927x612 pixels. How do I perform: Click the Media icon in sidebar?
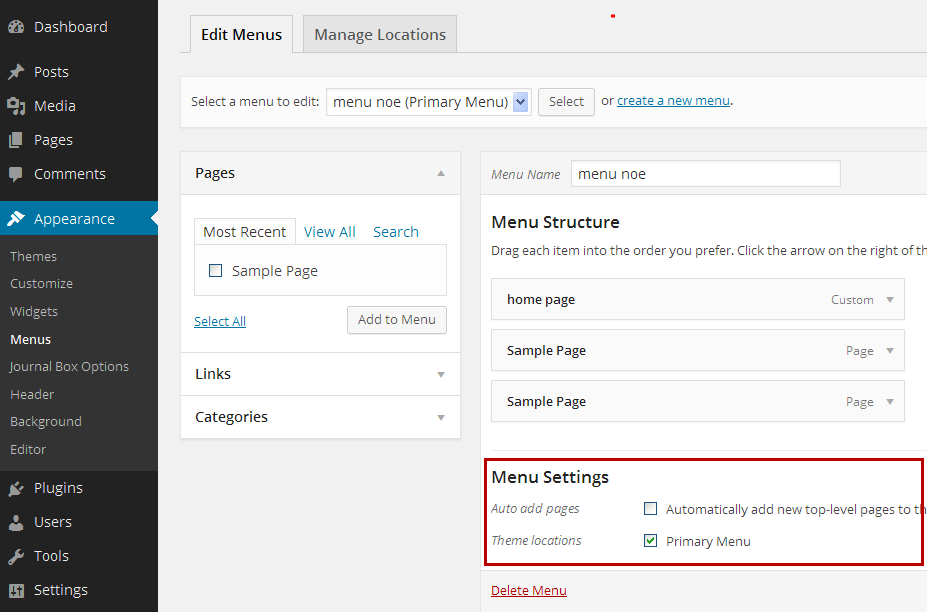[16, 106]
